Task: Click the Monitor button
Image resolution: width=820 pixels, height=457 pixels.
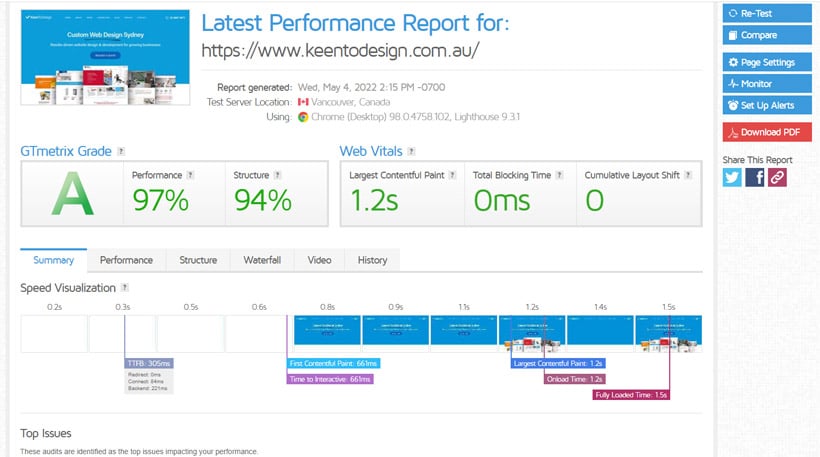Action: pyautogui.click(x=767, y=84)
